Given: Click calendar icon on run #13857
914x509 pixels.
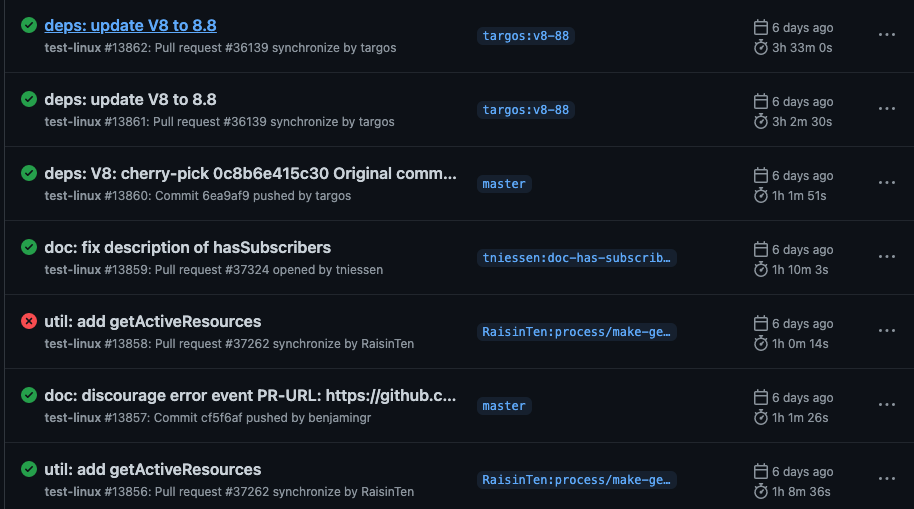Looking at the screenshot, I should coord(761,398).
